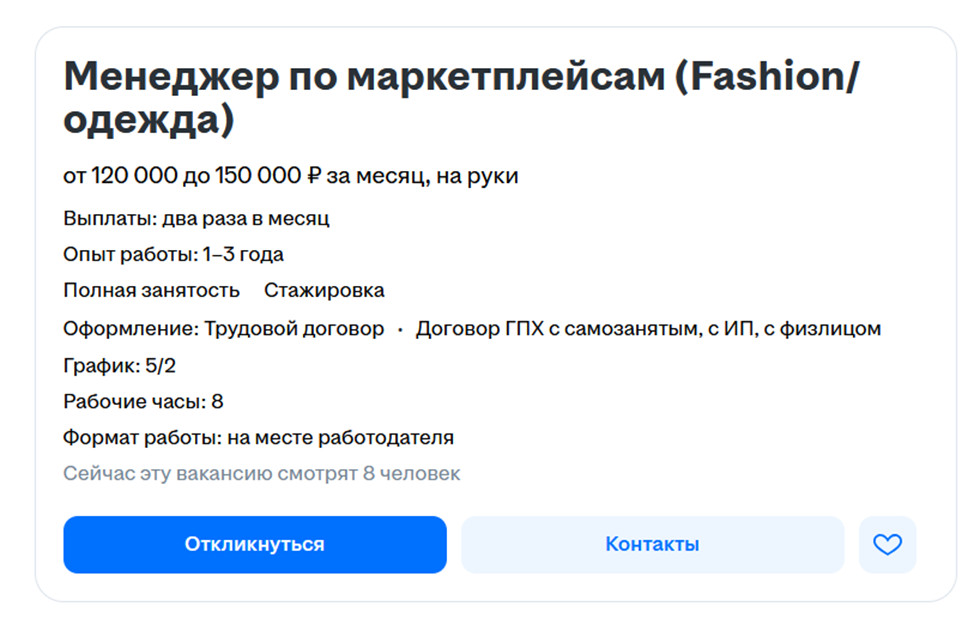Click the Полная занятость label
This screenshot has height=625, width=974.
click(151, 291)
